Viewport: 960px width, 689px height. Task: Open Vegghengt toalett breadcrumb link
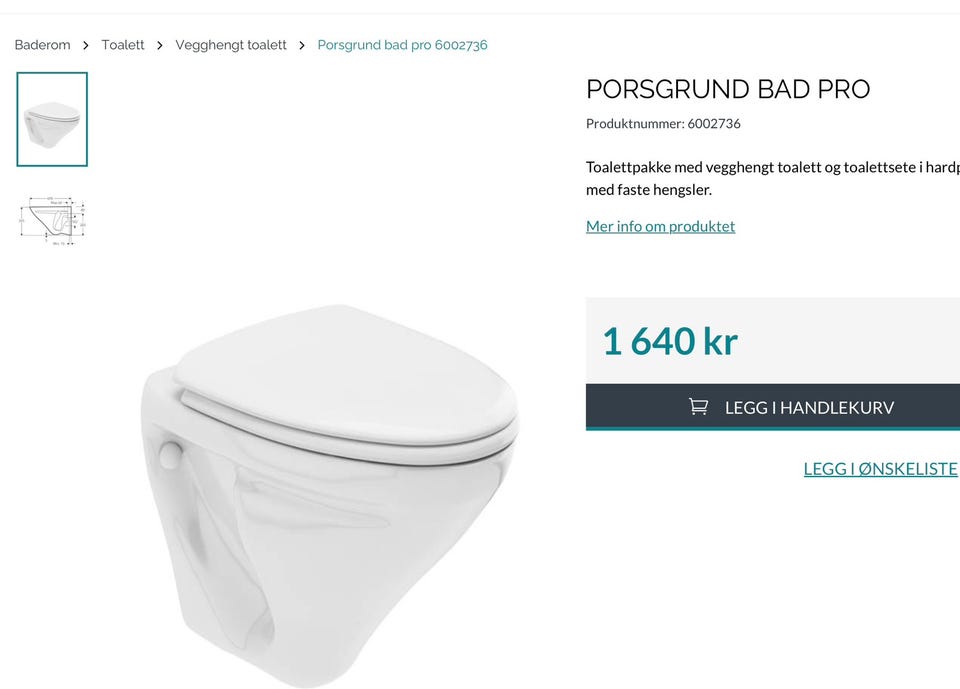(x=231, y=45)
